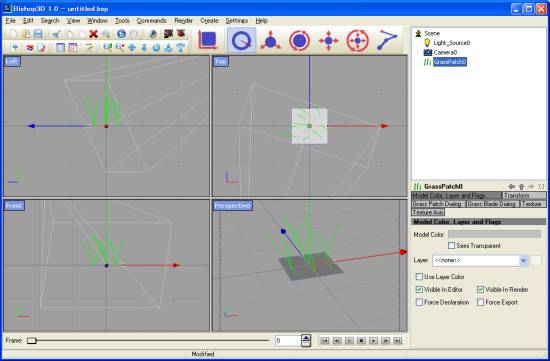Image resolution: width=550 pixels, height=361 pixels.
Task: Select the combined rotate-scale circle tool
Action: tap(357, 40)
